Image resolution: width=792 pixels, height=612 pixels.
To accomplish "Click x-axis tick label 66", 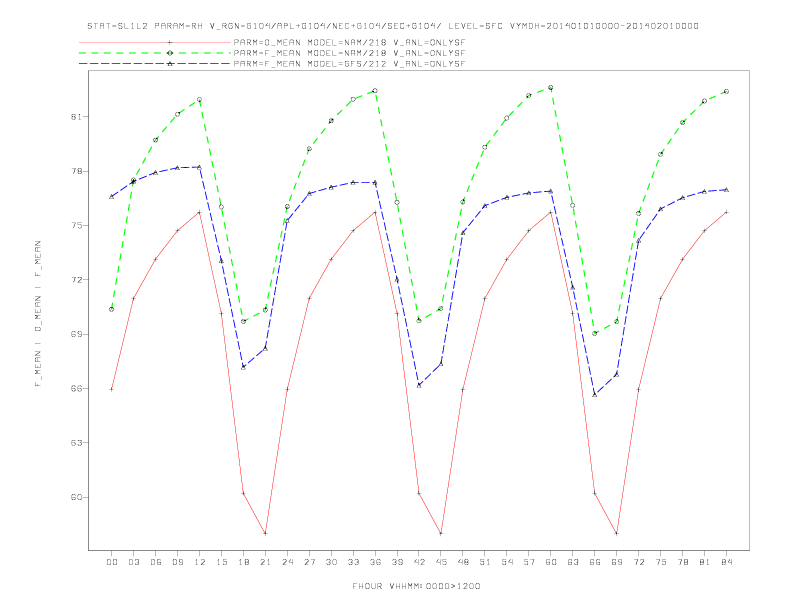I will click(595, 562).
